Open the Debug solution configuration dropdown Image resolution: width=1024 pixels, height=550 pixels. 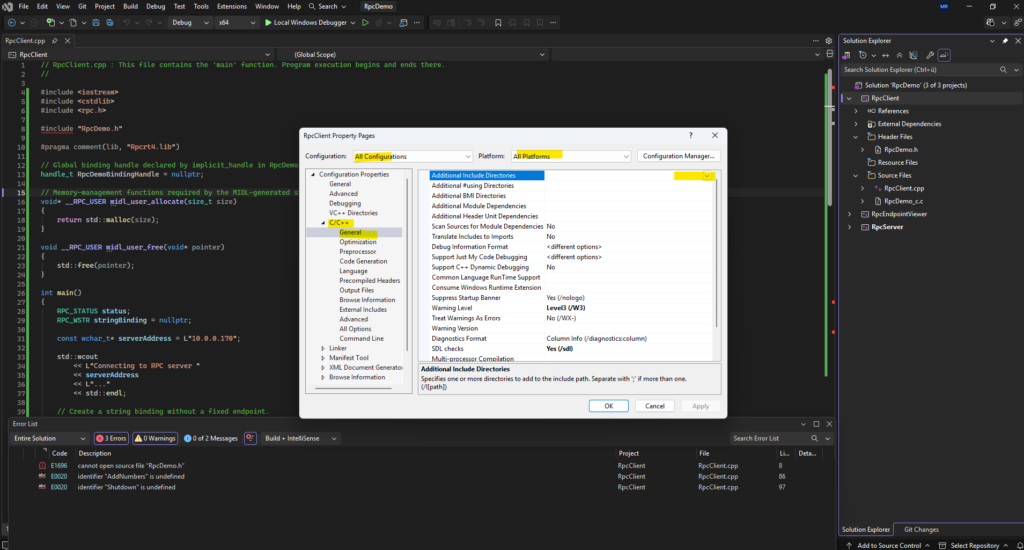tap(190, 22)
